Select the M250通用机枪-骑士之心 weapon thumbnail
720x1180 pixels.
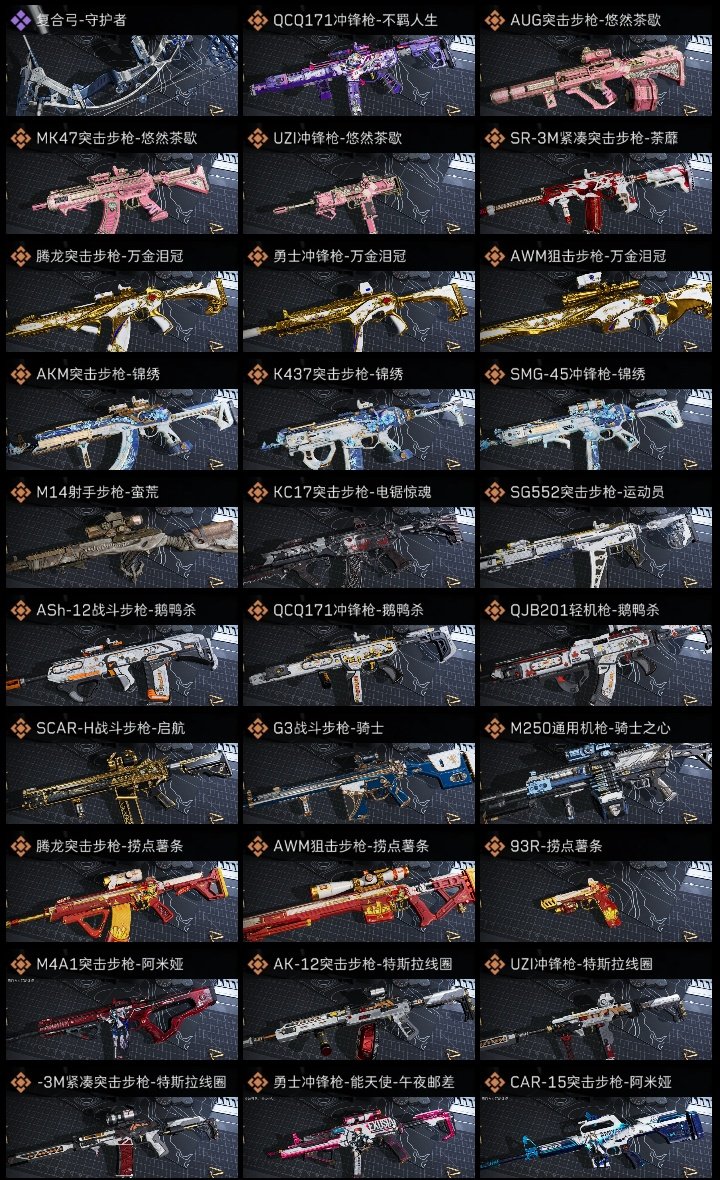[x=596, y=783]
